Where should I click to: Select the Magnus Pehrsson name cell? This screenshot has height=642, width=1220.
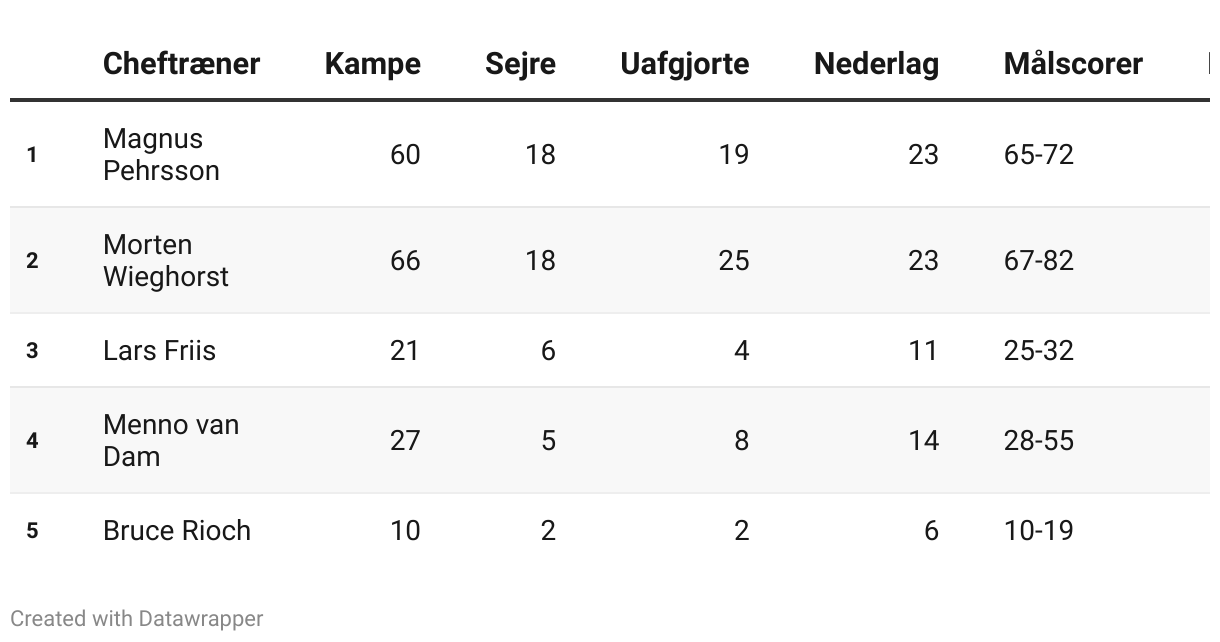(x=161, y=154)
